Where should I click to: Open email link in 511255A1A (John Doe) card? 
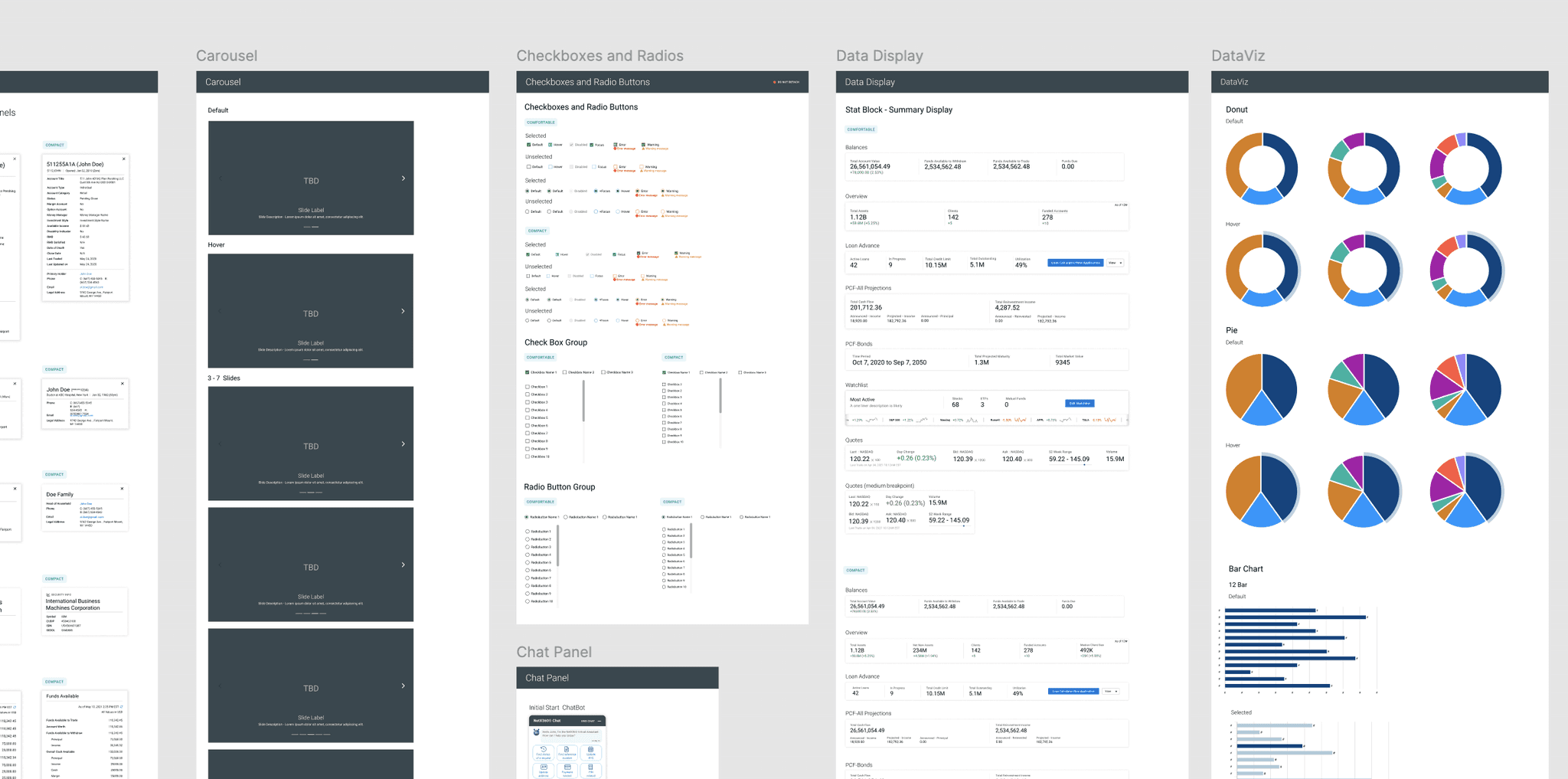coord(91,287)
